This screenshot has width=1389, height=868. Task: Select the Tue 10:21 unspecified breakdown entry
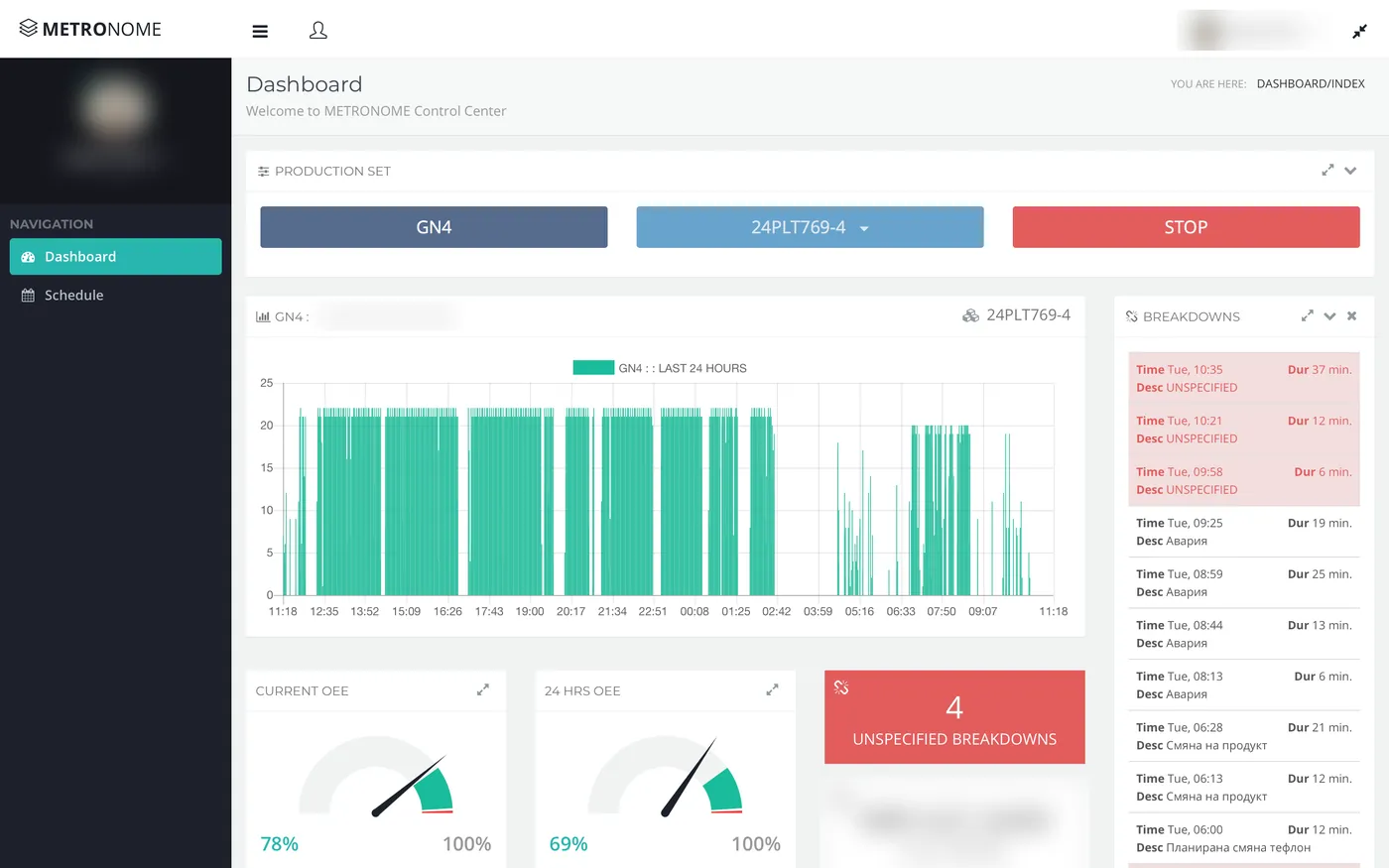pyautogui.click(x=1244, y=430)
